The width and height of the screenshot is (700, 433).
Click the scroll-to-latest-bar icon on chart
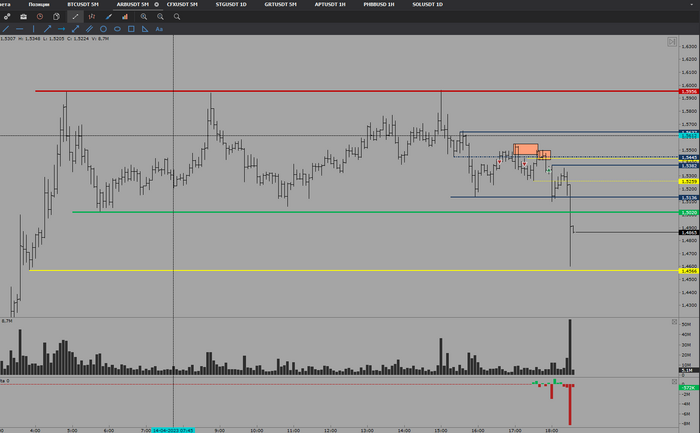(x=672, y=42)
